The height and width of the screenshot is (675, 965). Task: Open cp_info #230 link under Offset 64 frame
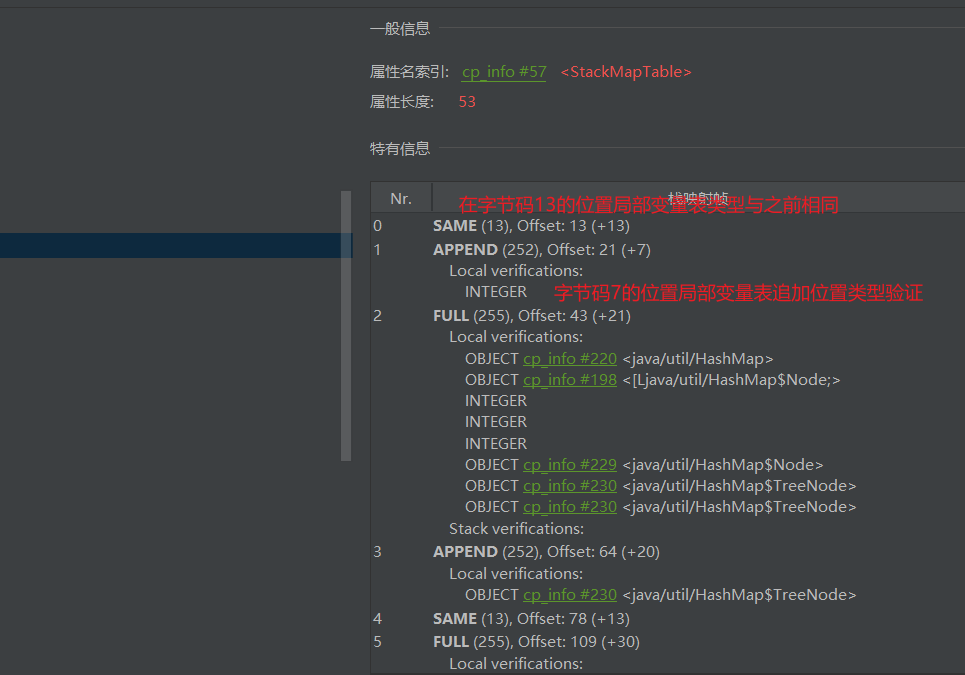tap(570, 594)
